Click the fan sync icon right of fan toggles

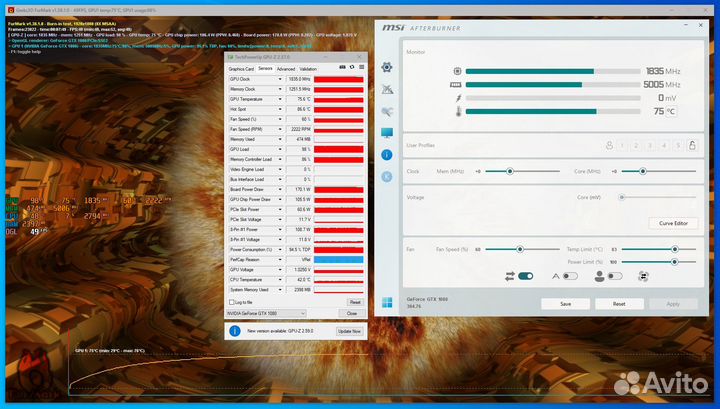pyautogui.click(x=643, y=276)
